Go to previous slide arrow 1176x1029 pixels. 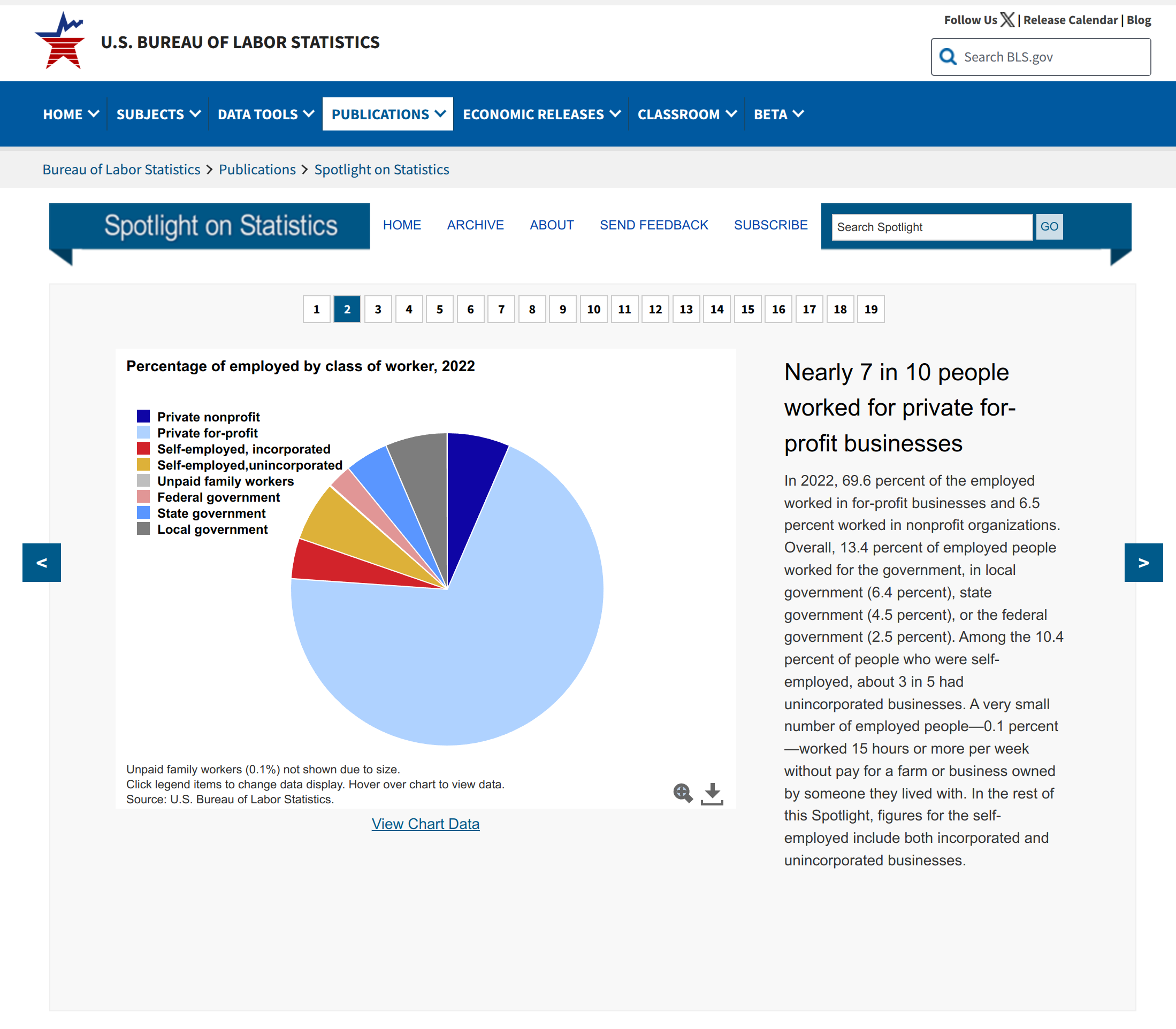[41, 562]
